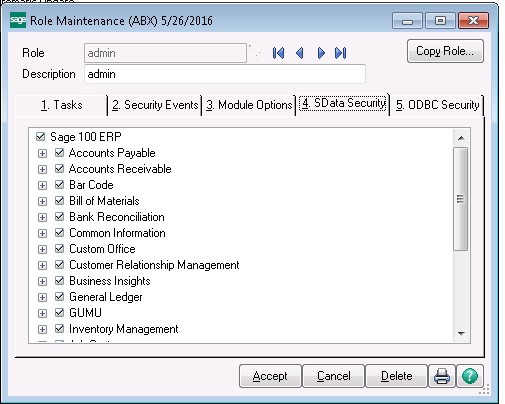This screenshot has width=505, height=404.
Task: Toggle the Inventory Management checkbox
Action: click(x=59, y=329)
